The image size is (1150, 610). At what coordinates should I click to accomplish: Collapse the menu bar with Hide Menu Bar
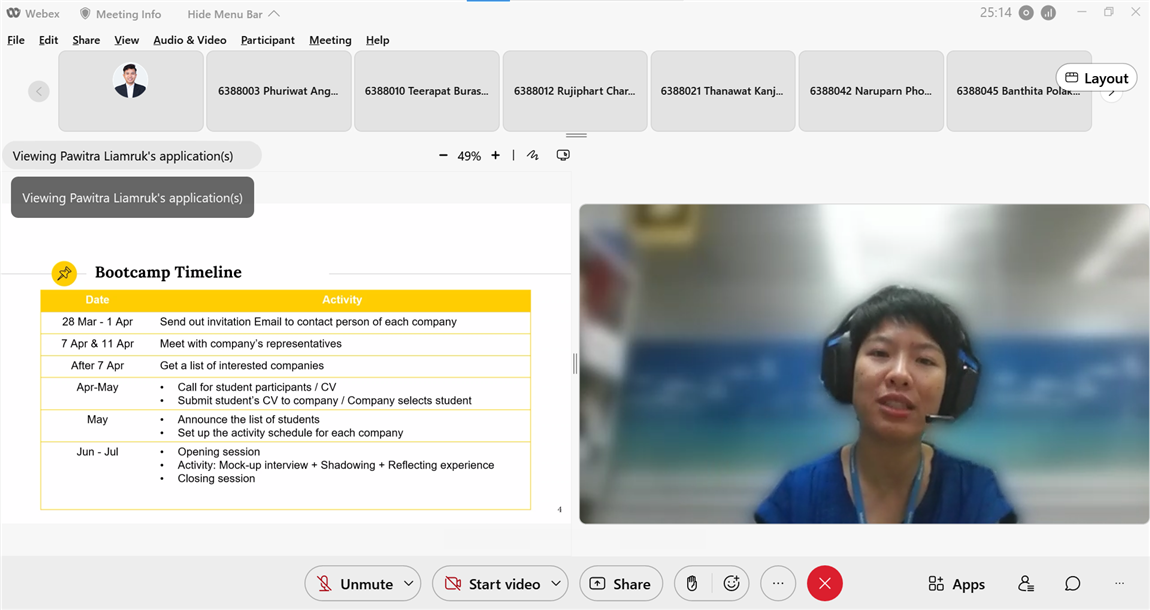(233, 14)
